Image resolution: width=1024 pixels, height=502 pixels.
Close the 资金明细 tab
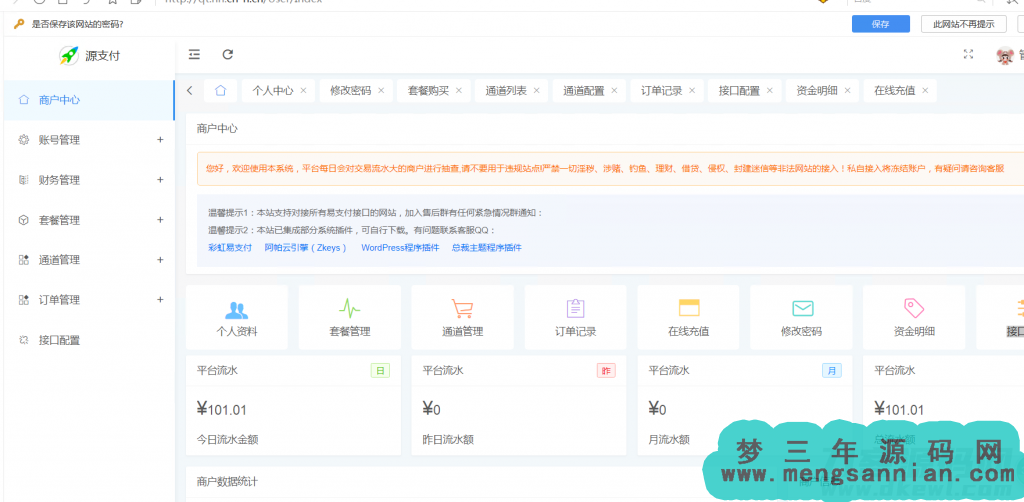(848, 91)
